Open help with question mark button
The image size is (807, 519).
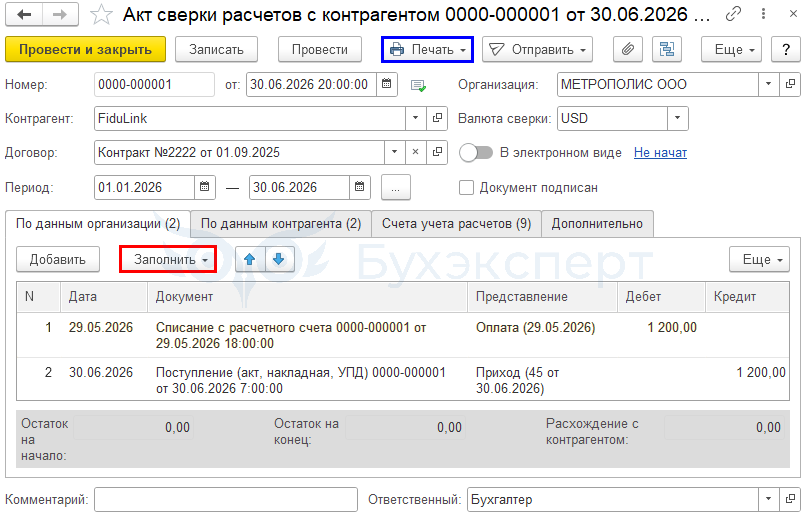point(785,49)
